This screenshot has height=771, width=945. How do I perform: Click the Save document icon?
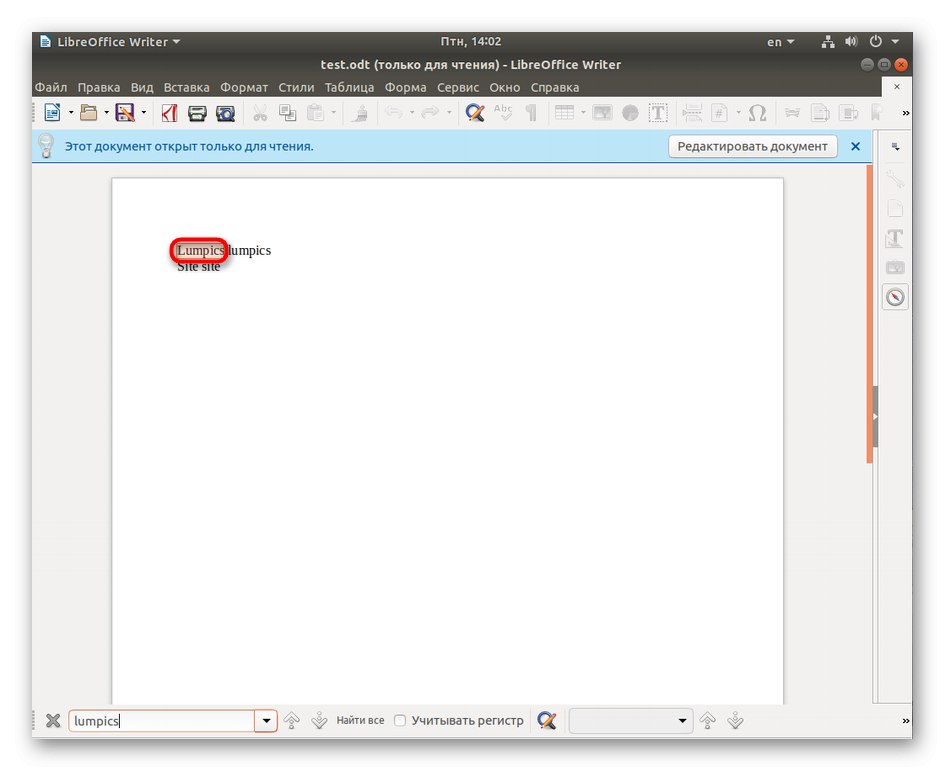[125, 113]
